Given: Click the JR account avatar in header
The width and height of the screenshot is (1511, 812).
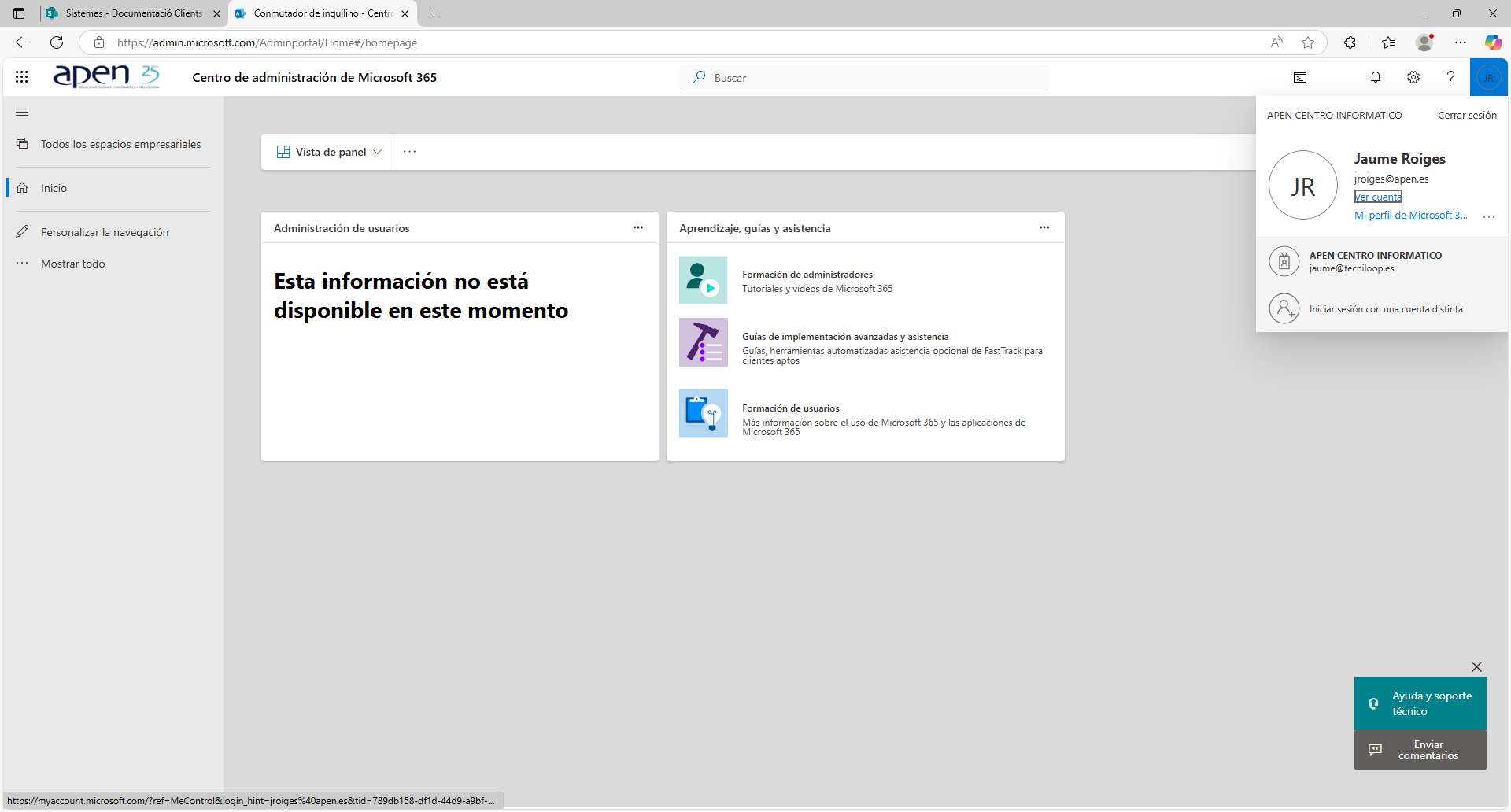Looking at the screenshot, I should (1488, 77).
